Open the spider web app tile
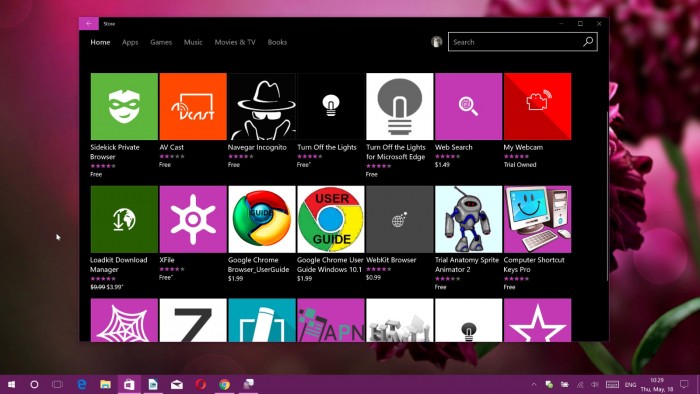This screenshot has width=700, height=394. [124, 320]
